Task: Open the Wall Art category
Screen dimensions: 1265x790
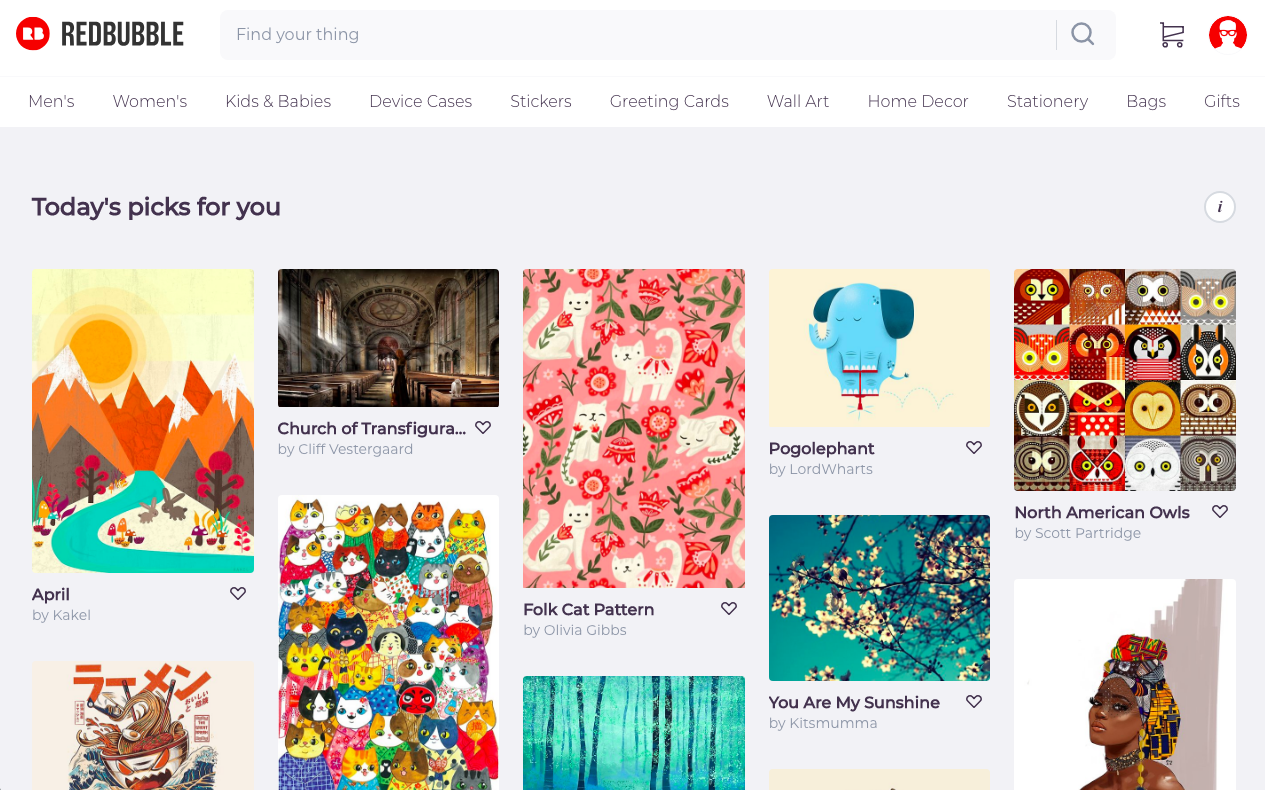Action: click(797, 101)
